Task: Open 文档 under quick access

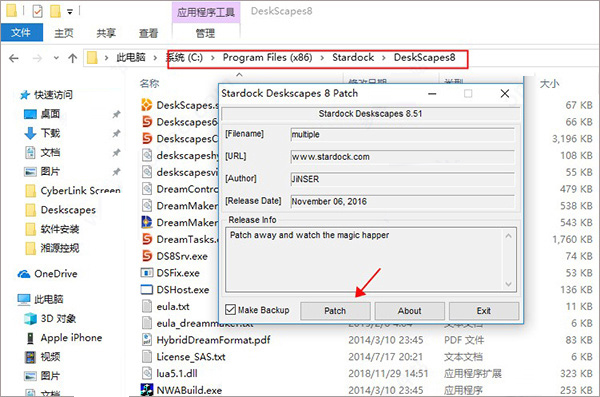Action: pos(50,152)
